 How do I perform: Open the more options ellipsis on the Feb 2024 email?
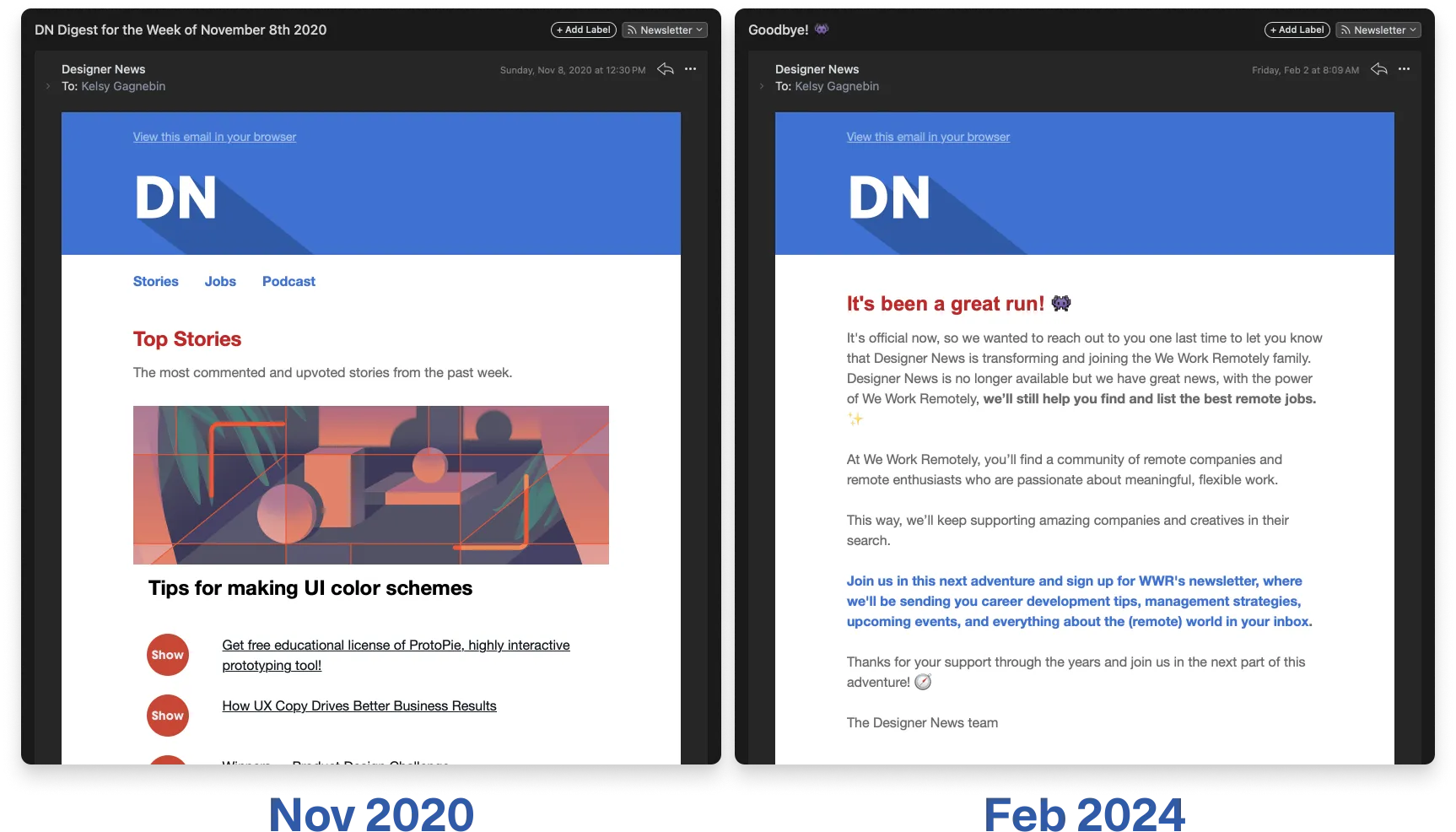[1405, 70]
